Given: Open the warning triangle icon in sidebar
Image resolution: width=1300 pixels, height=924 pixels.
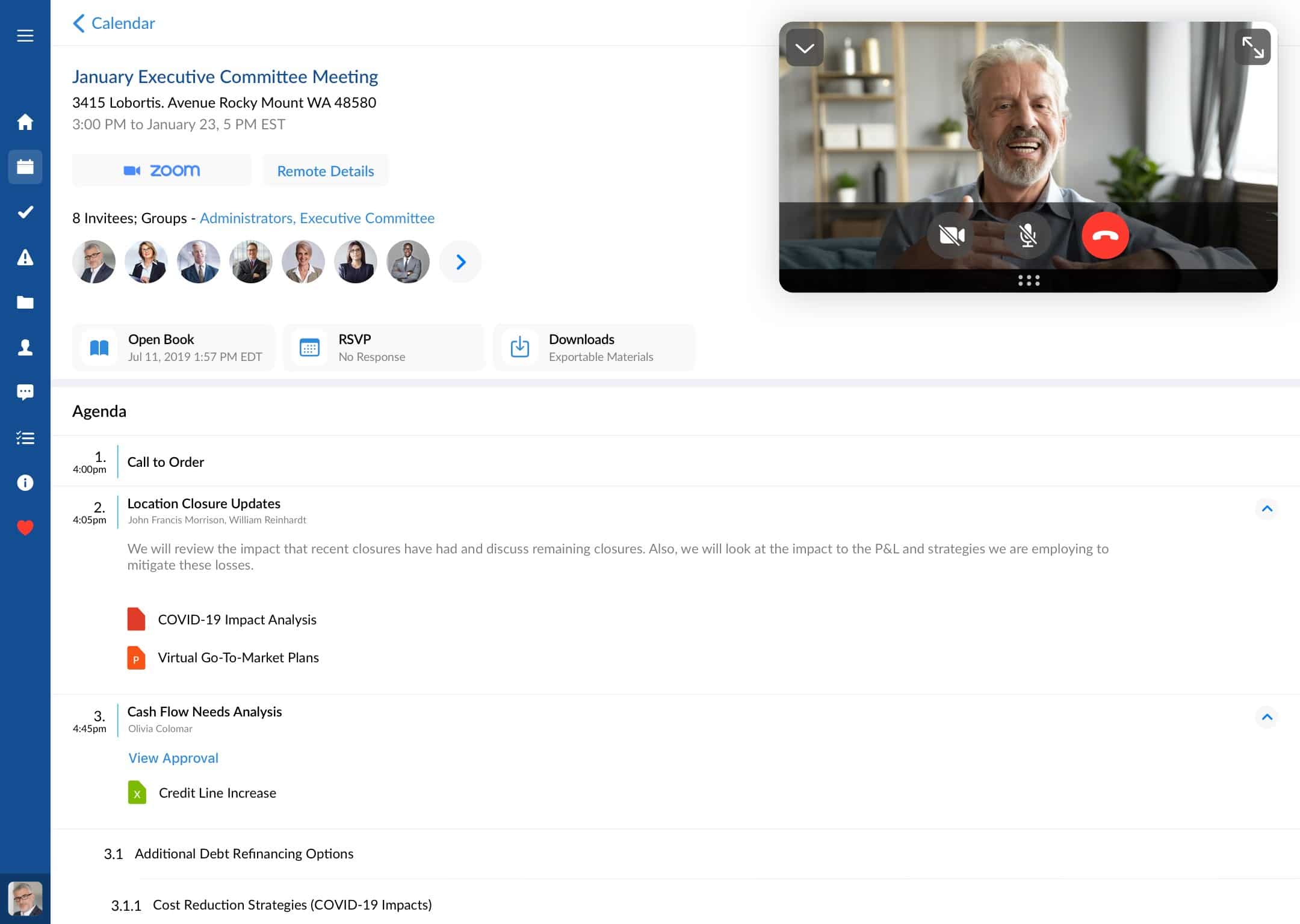Looking at the screenshot, I should (x=25, y=257).
